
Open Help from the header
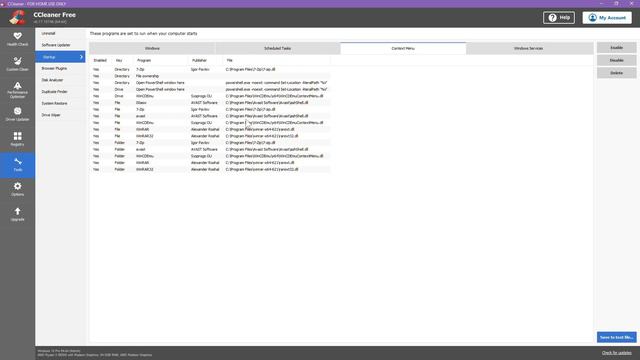coord(559,18)
